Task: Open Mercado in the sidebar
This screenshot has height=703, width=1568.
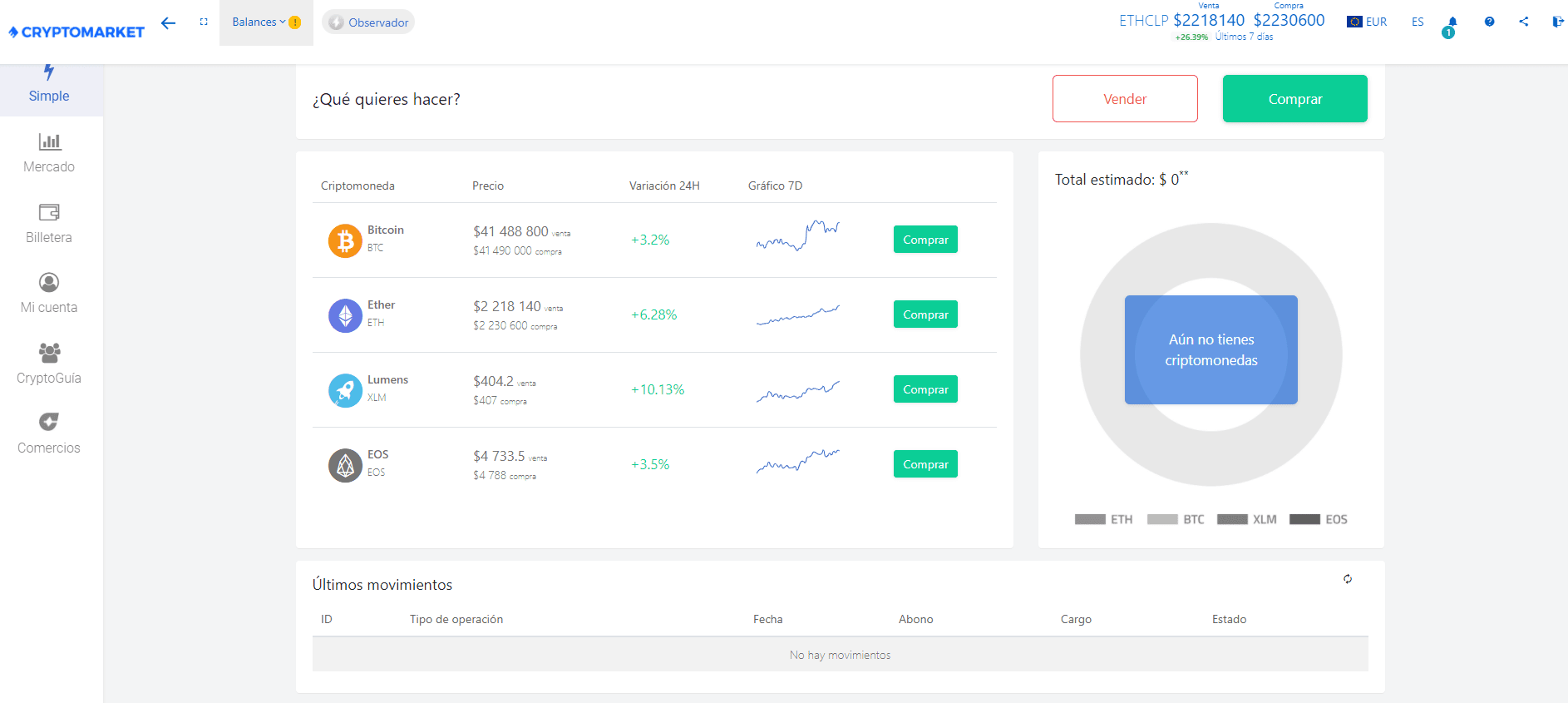Action: tap(49, 153)
